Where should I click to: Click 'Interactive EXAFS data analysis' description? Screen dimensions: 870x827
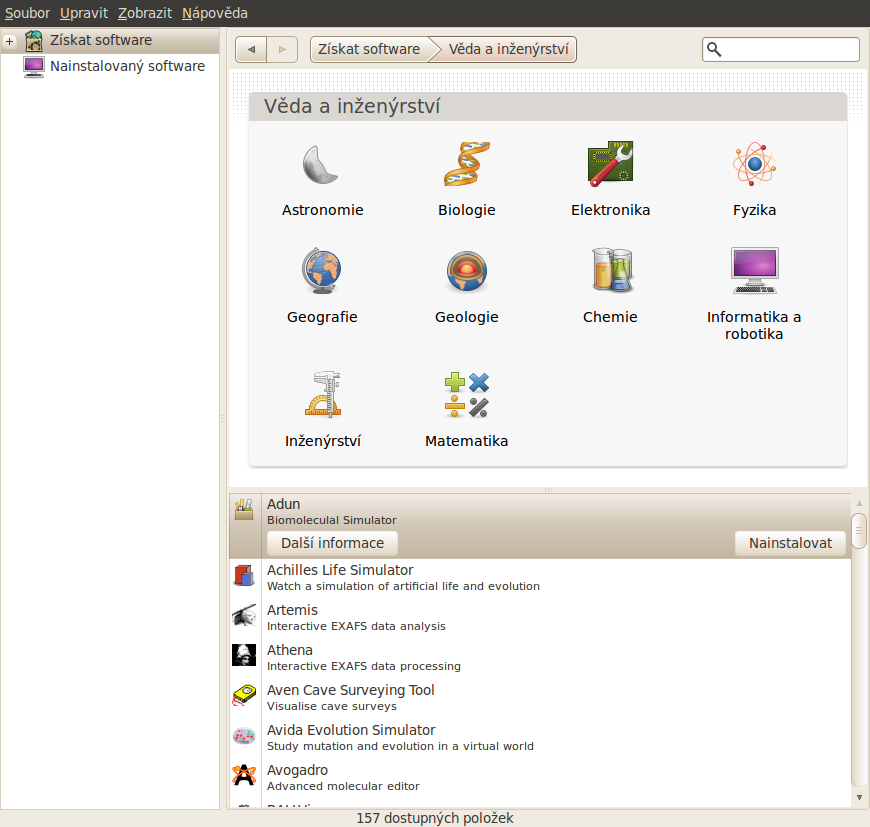point(356,626)
